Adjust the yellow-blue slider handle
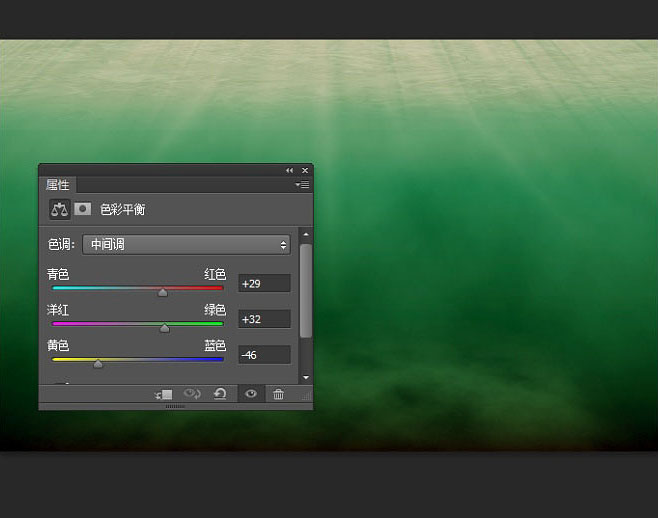Viewport: 658px width, 518px height. [x=98, y=364]
